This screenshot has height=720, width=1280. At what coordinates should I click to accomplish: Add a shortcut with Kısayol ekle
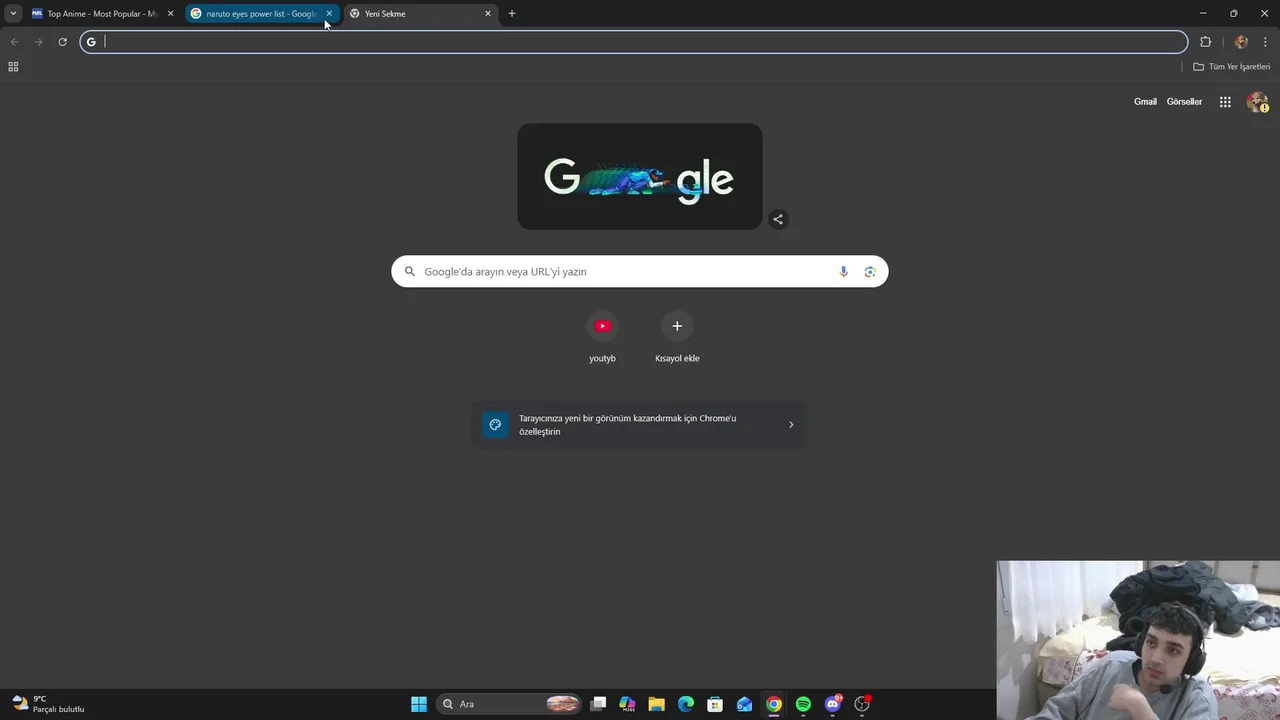tap(677, 338)
